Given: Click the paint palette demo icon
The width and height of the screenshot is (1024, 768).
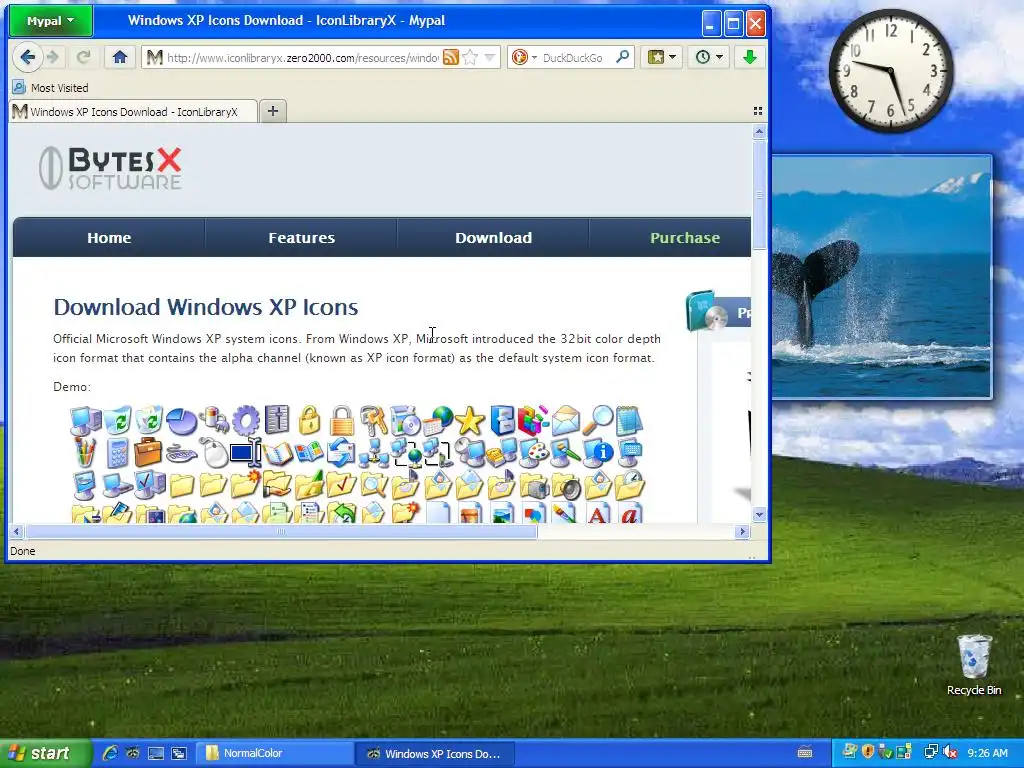Looking at the screenshot, I should [534, 452].
